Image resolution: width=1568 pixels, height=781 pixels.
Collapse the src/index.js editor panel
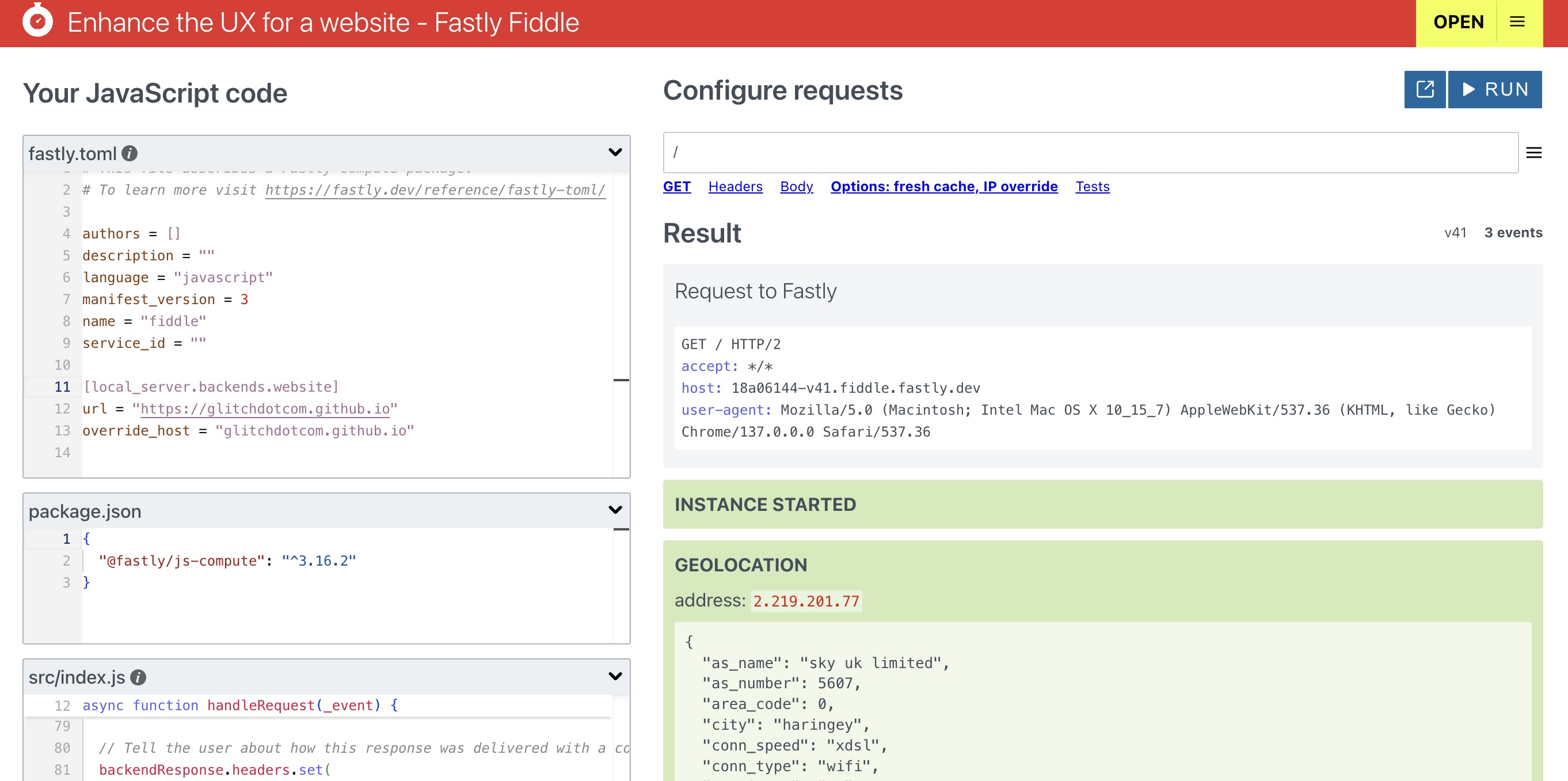pos(615,676)
